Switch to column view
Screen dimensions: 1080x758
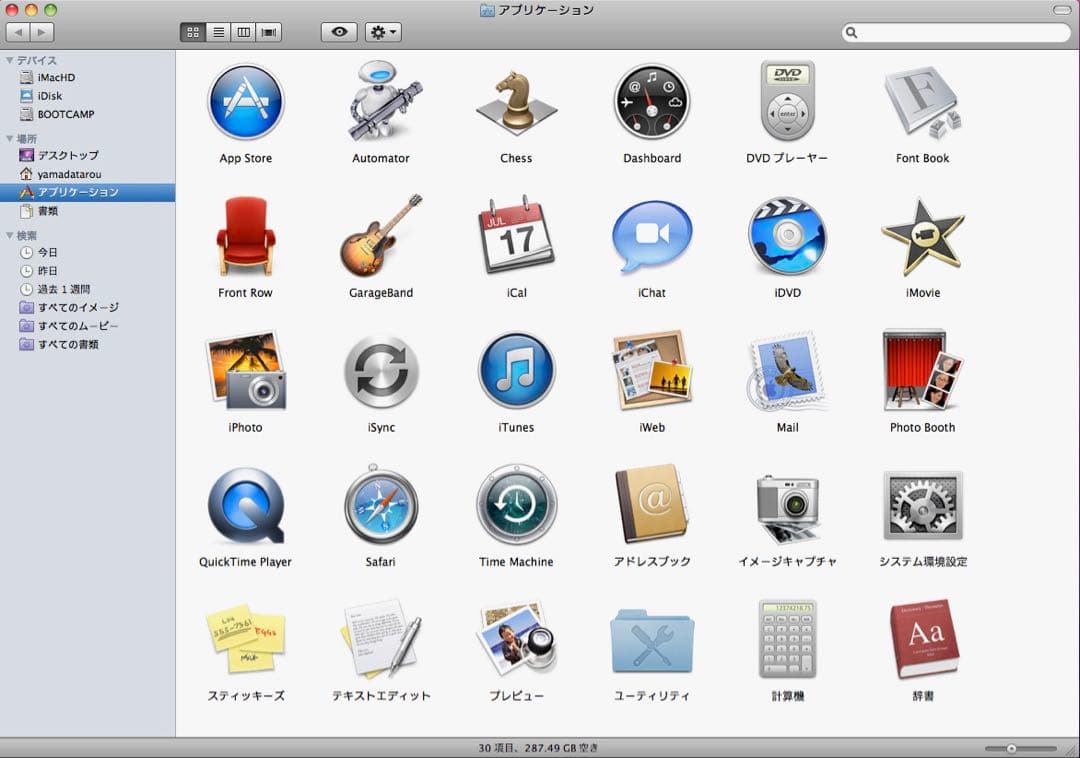pyautogui.click(x=243, y=31)
